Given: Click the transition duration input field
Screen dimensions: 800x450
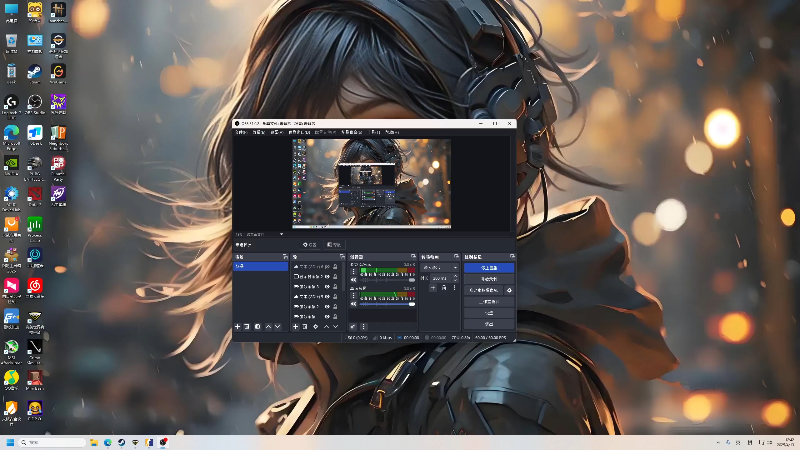Looking at the screenshot, I should pos(441,279).
